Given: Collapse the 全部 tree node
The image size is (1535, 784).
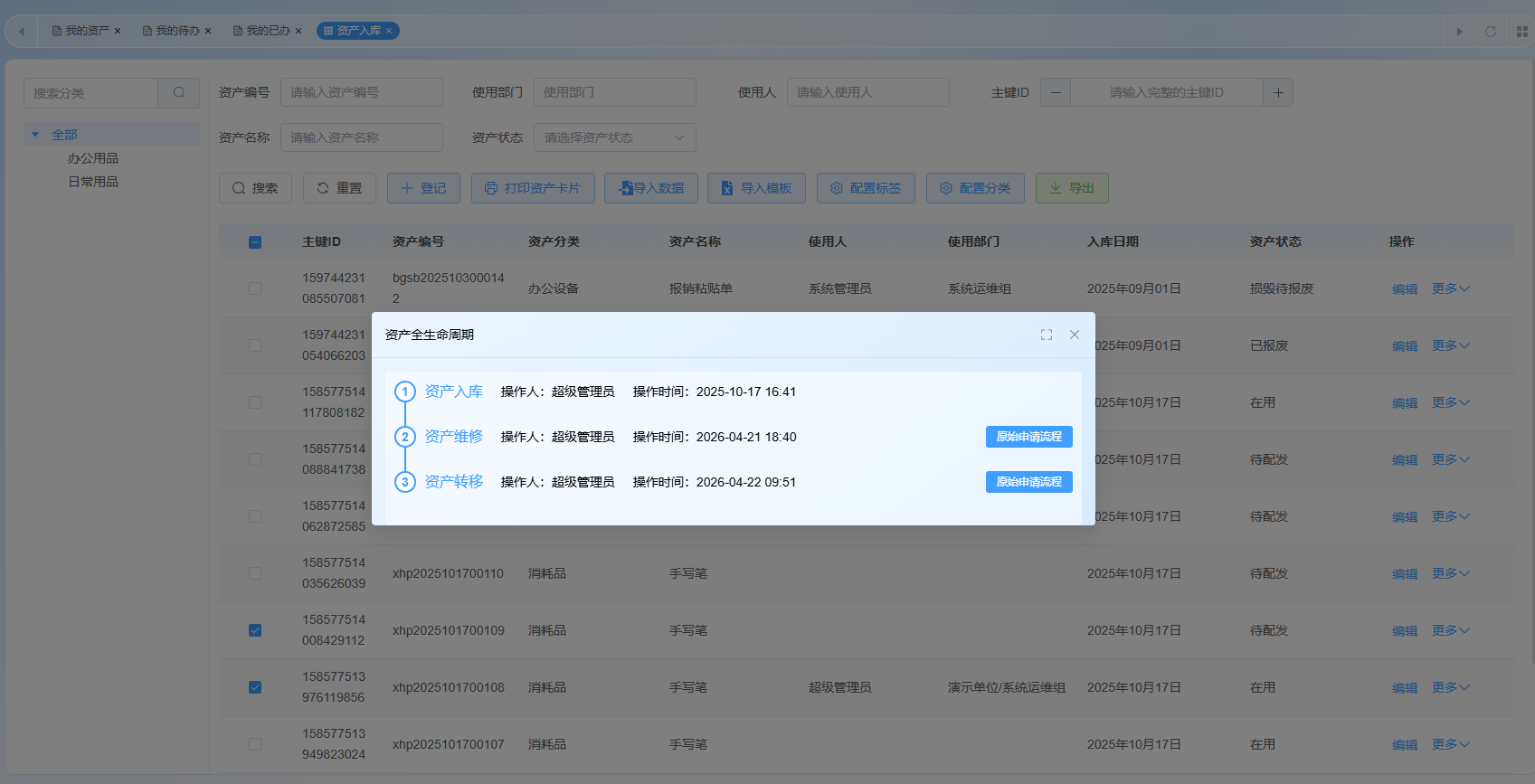Looking at the screenshot, I should tap(35, 135).
